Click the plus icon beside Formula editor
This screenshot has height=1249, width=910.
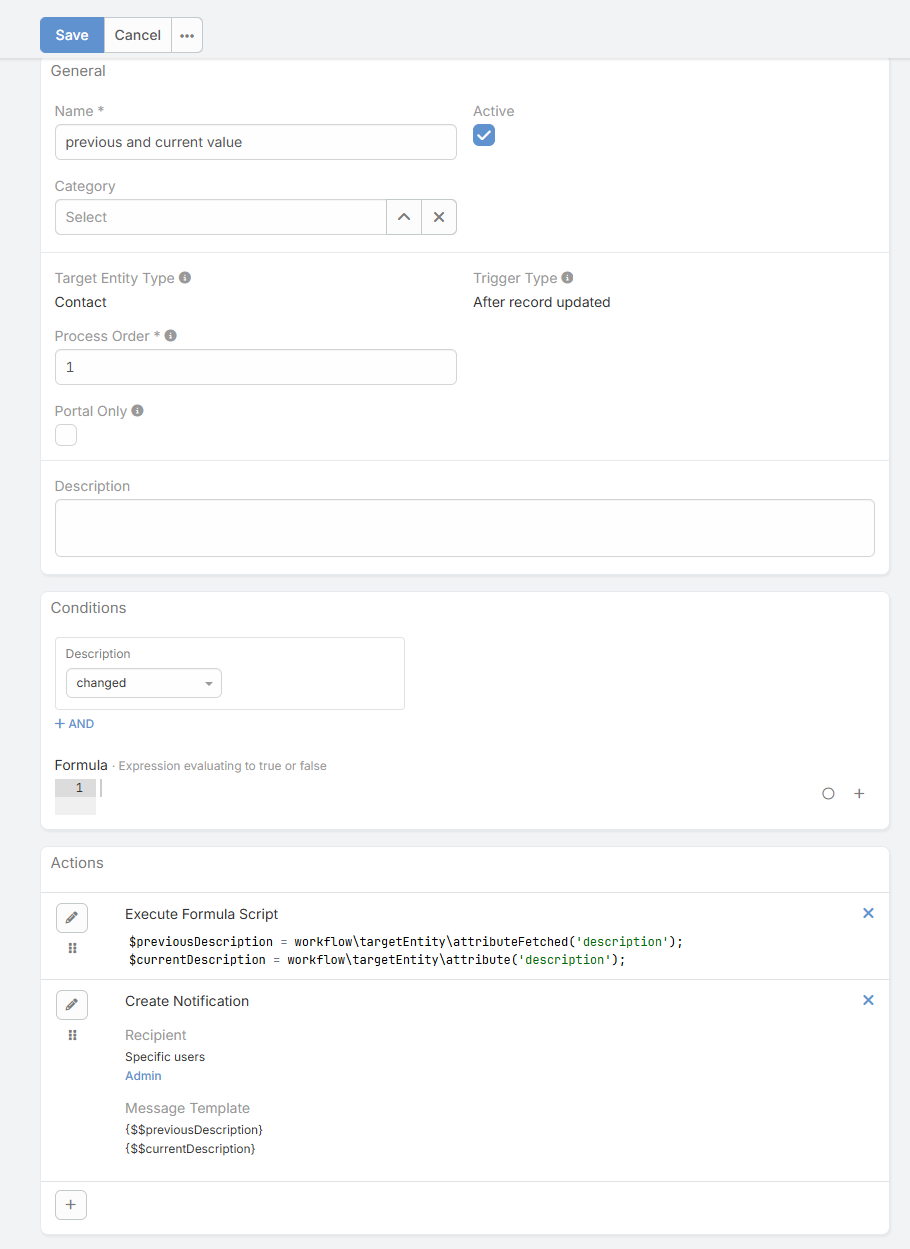click(859, 794)
